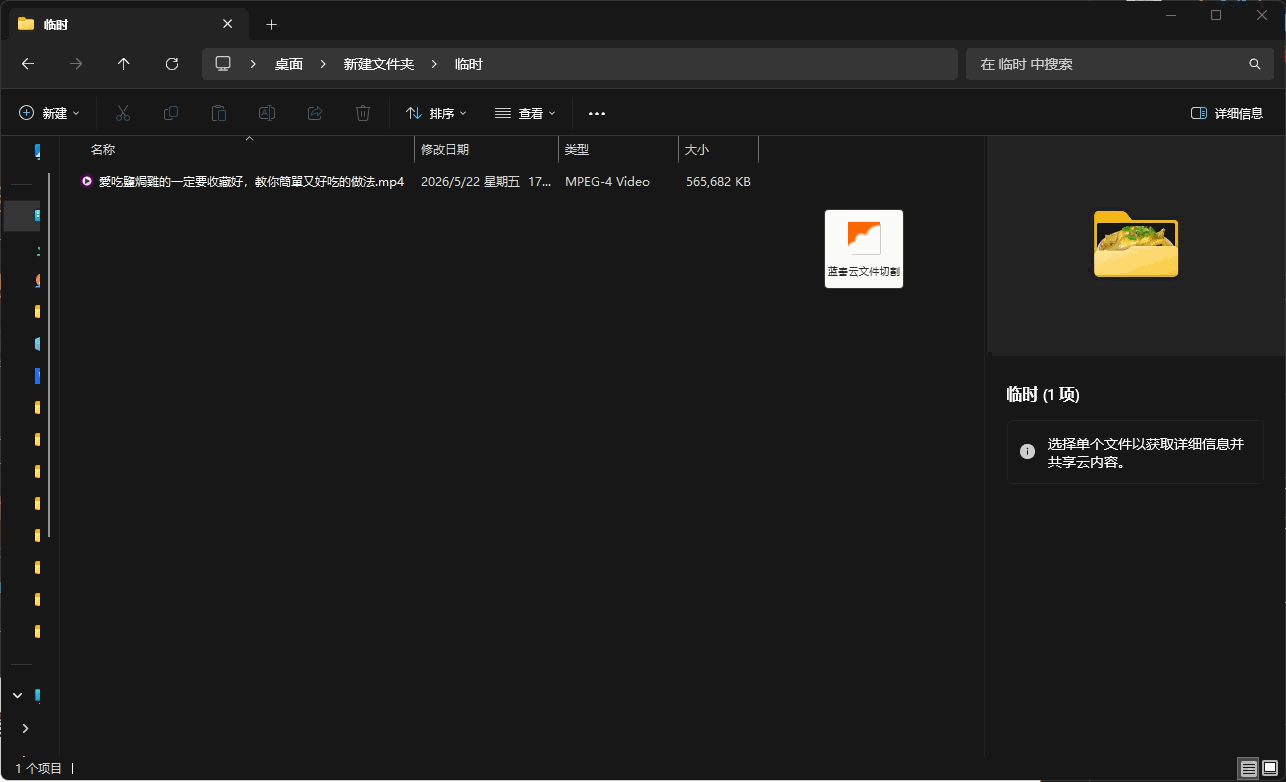Open the 查看 view dropdown
The image size is (1286, 782).
pyautogui.click(x=525, y=113)
